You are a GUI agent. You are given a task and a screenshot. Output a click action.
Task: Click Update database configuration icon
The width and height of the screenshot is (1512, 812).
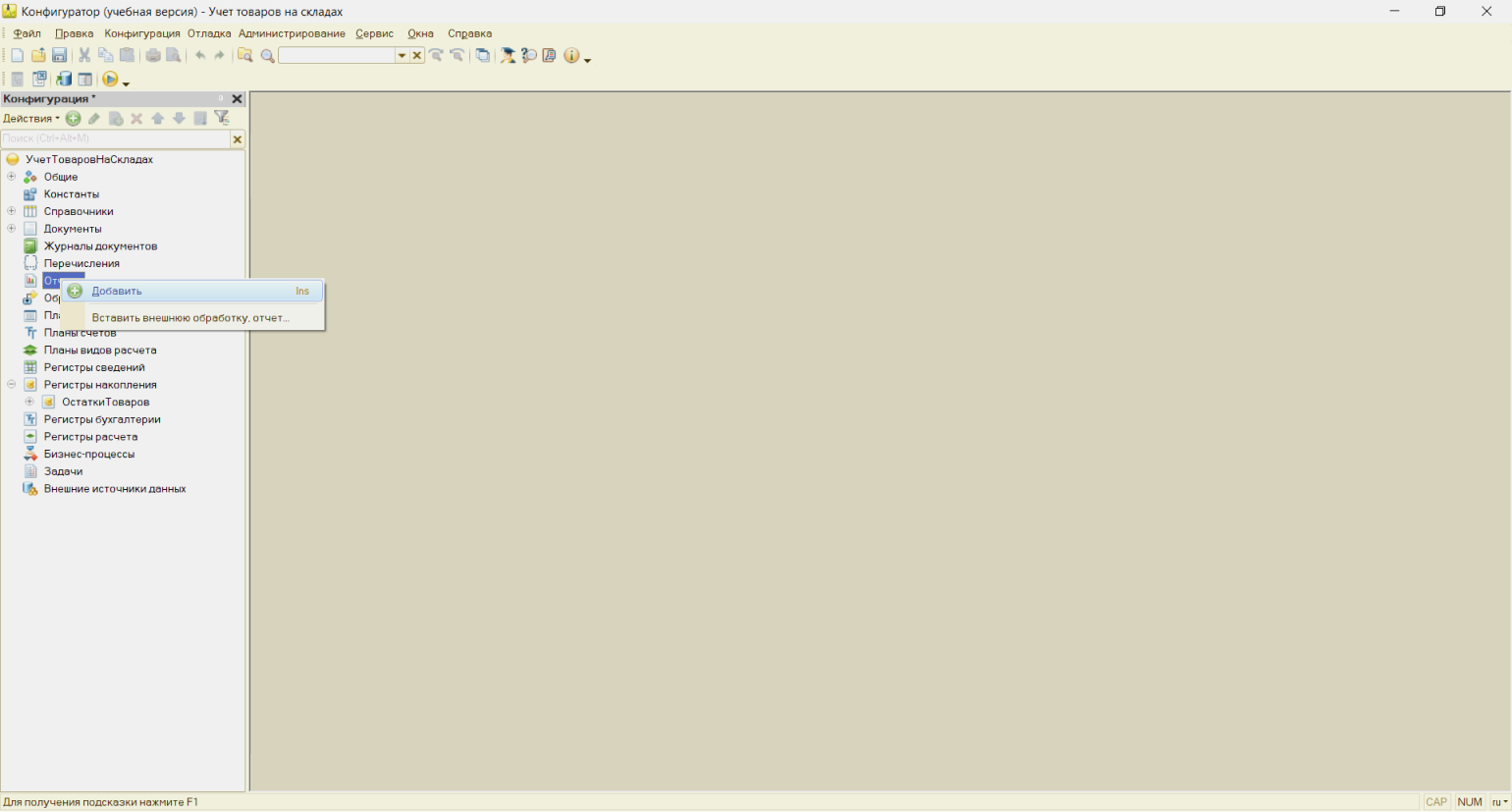(64, 80)
